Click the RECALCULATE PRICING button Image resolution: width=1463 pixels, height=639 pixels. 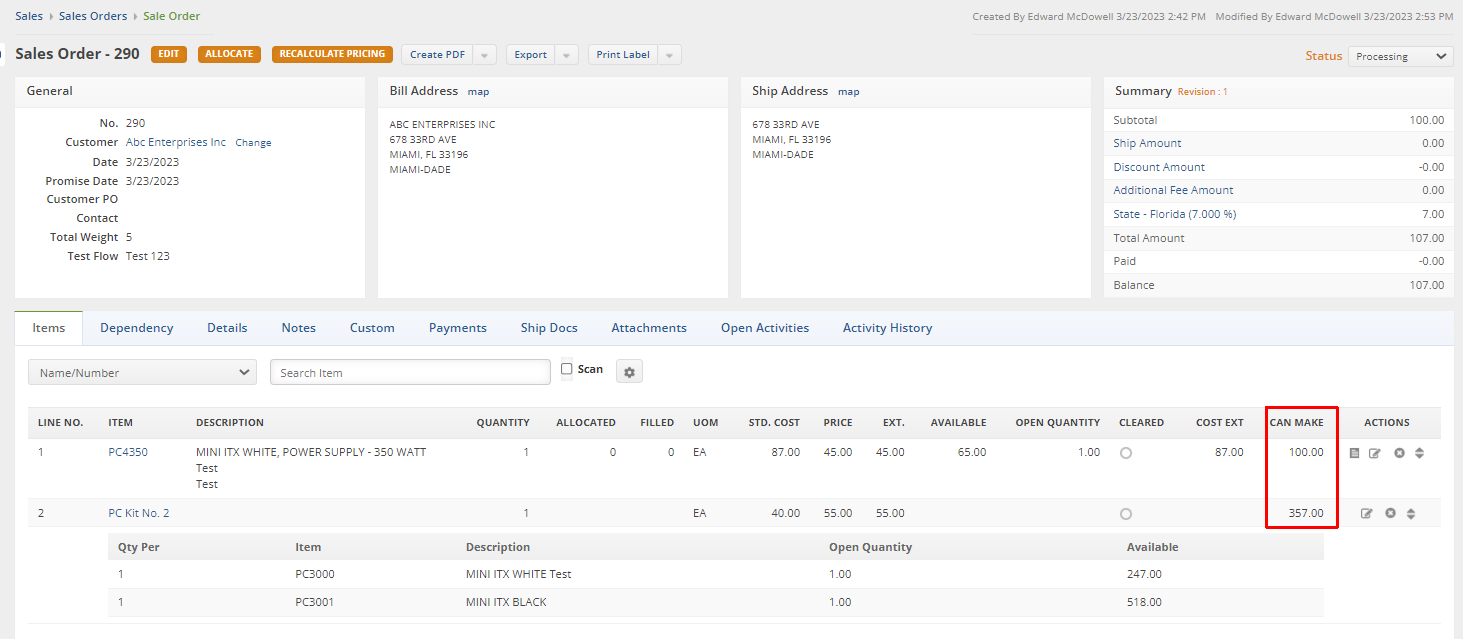click(332, 54)
